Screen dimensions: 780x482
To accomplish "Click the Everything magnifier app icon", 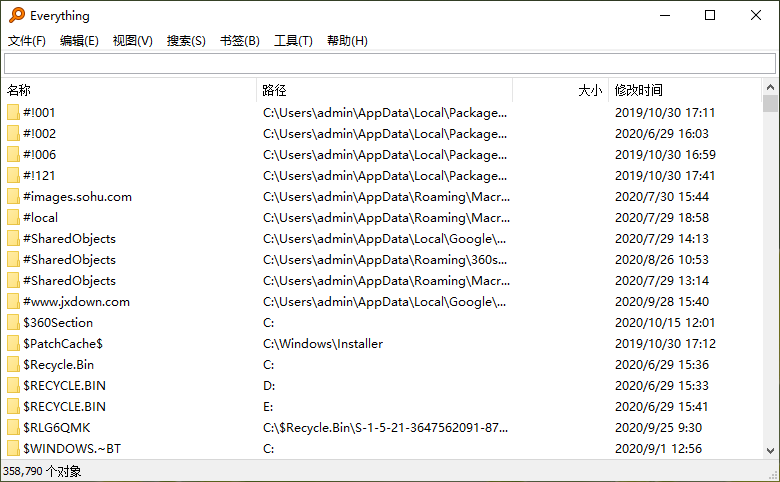I will [17, 15].
